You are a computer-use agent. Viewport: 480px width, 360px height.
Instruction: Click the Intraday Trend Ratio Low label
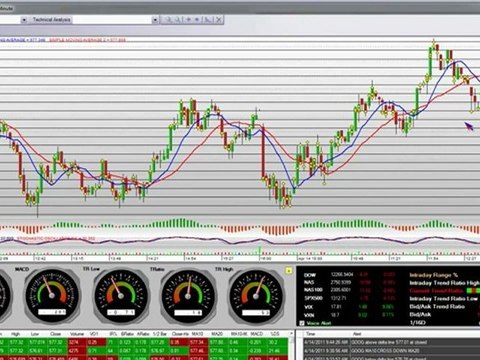pyautogui.click(x=444, y=299)
